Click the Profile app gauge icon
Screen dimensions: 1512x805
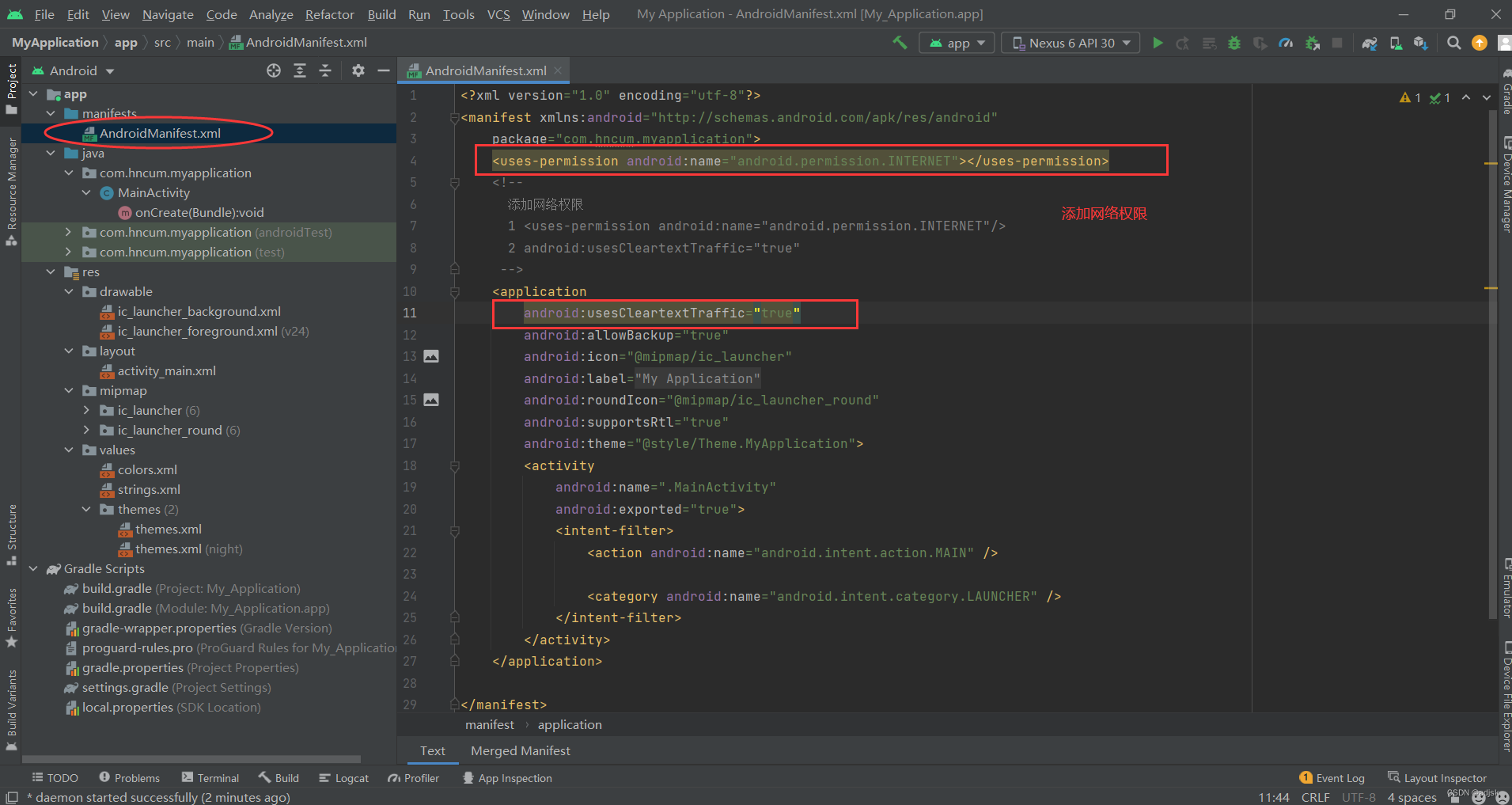(1286, 43)
